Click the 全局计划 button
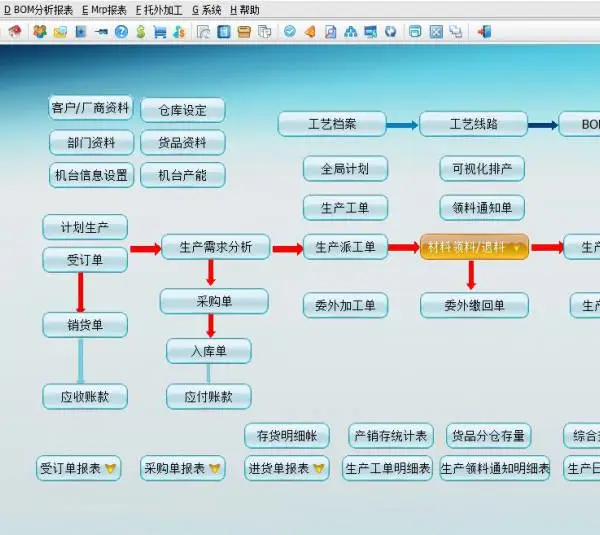The width and height of the screenshot is (600, 535). (345, 169)
